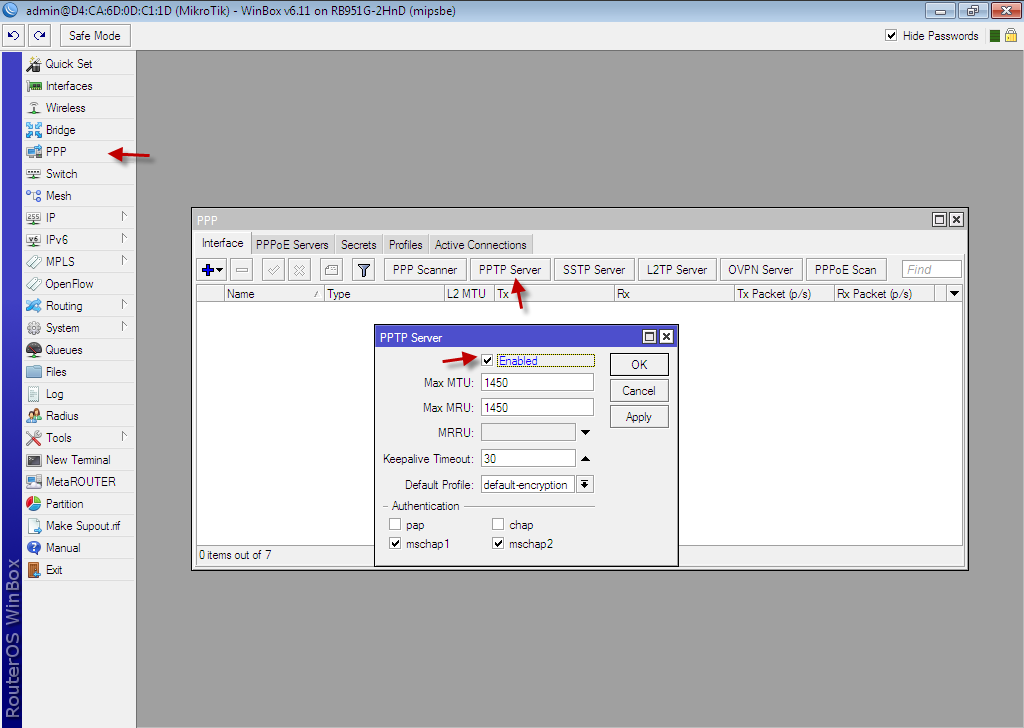Switch to the PPPoE Servers tab

[293, 245]
